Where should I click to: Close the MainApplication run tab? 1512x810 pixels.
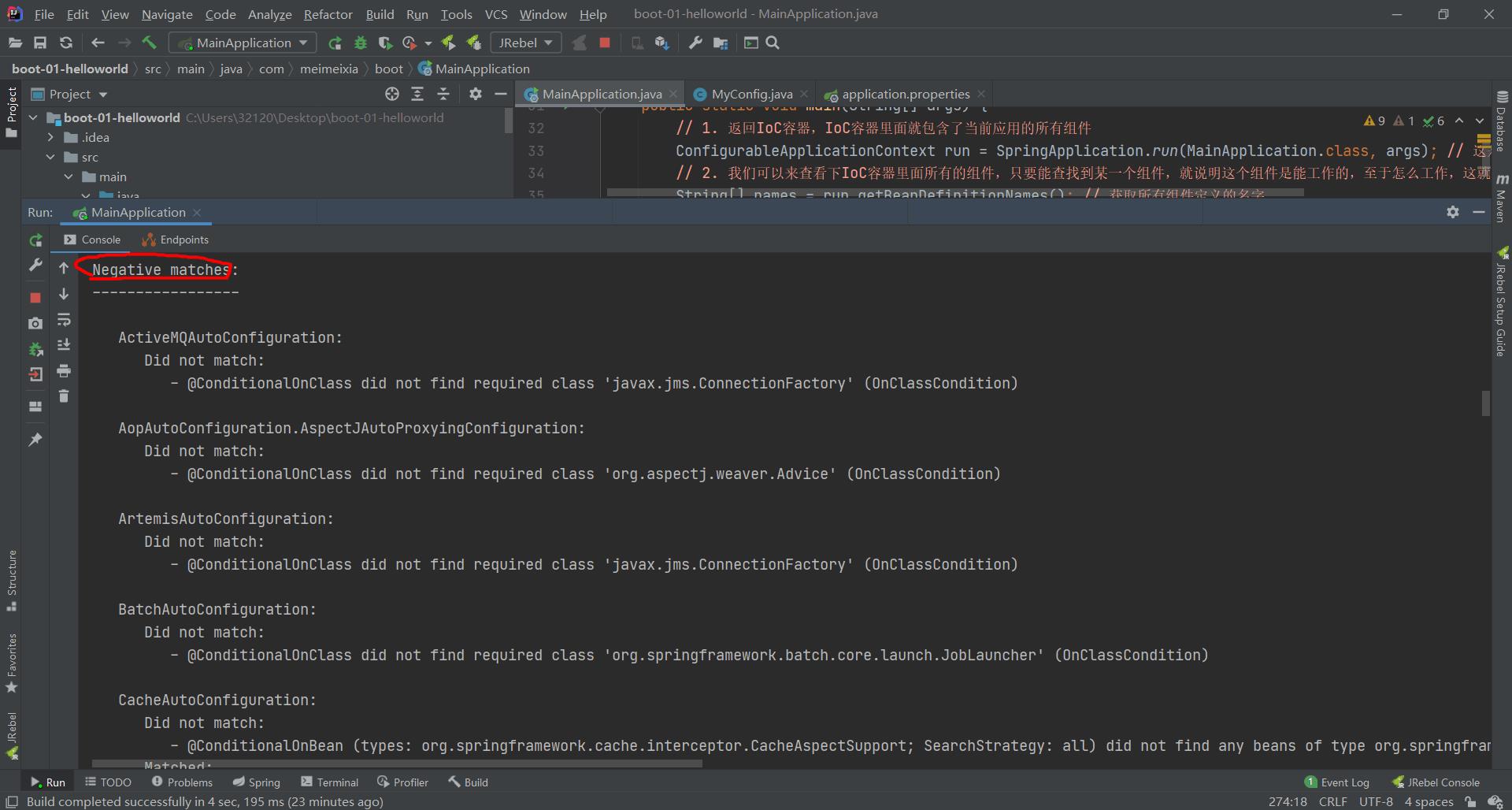coord(197,213)
